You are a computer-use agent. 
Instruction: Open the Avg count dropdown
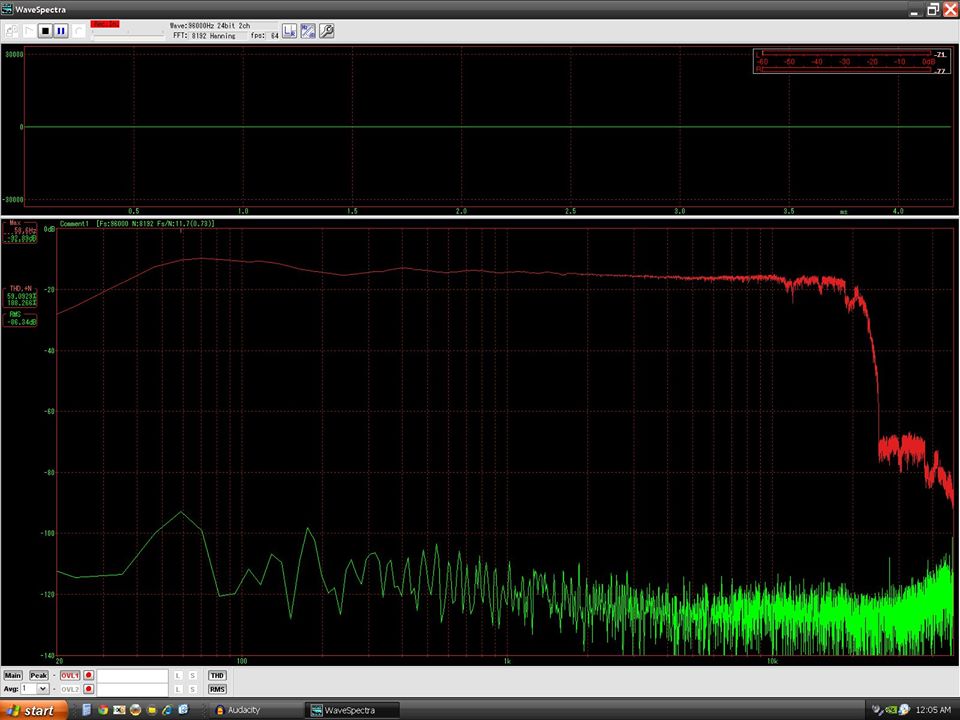42,689
